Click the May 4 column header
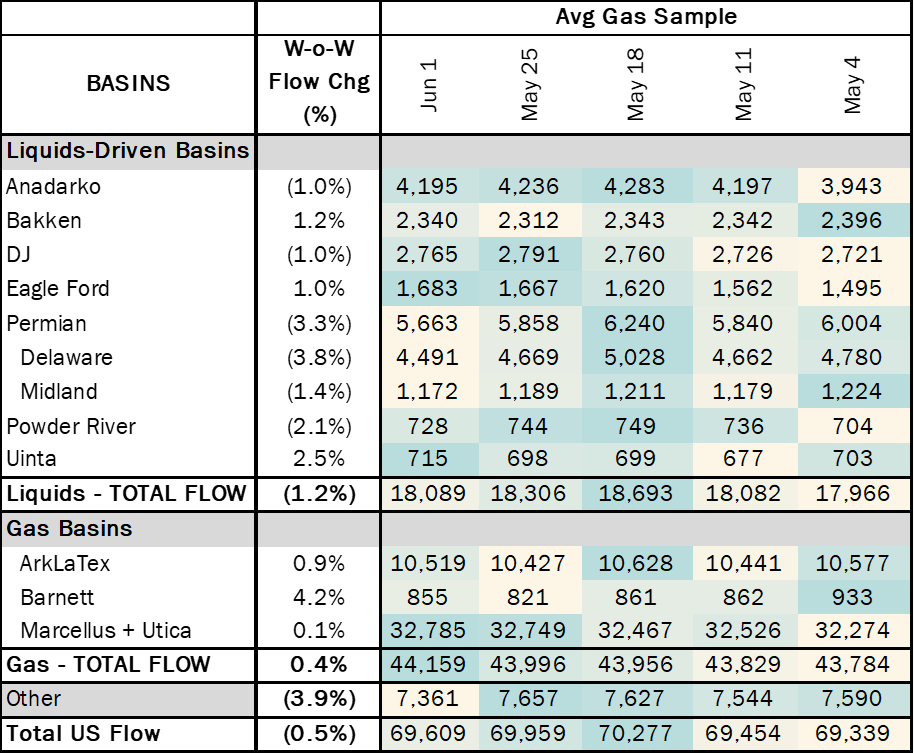The height and width of the screenshot is (754, 914). [x=852, y=85]
